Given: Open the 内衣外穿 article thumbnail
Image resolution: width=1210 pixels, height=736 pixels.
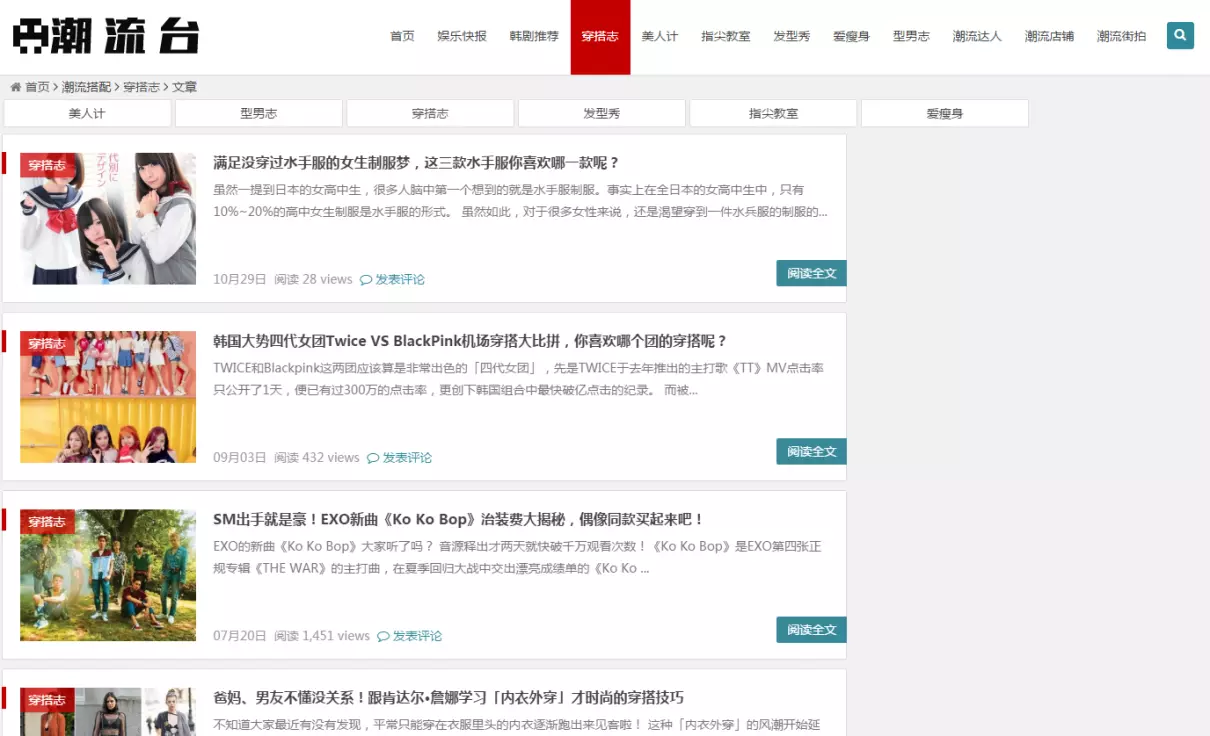Looking at the screenshot, I should (108, 712).
